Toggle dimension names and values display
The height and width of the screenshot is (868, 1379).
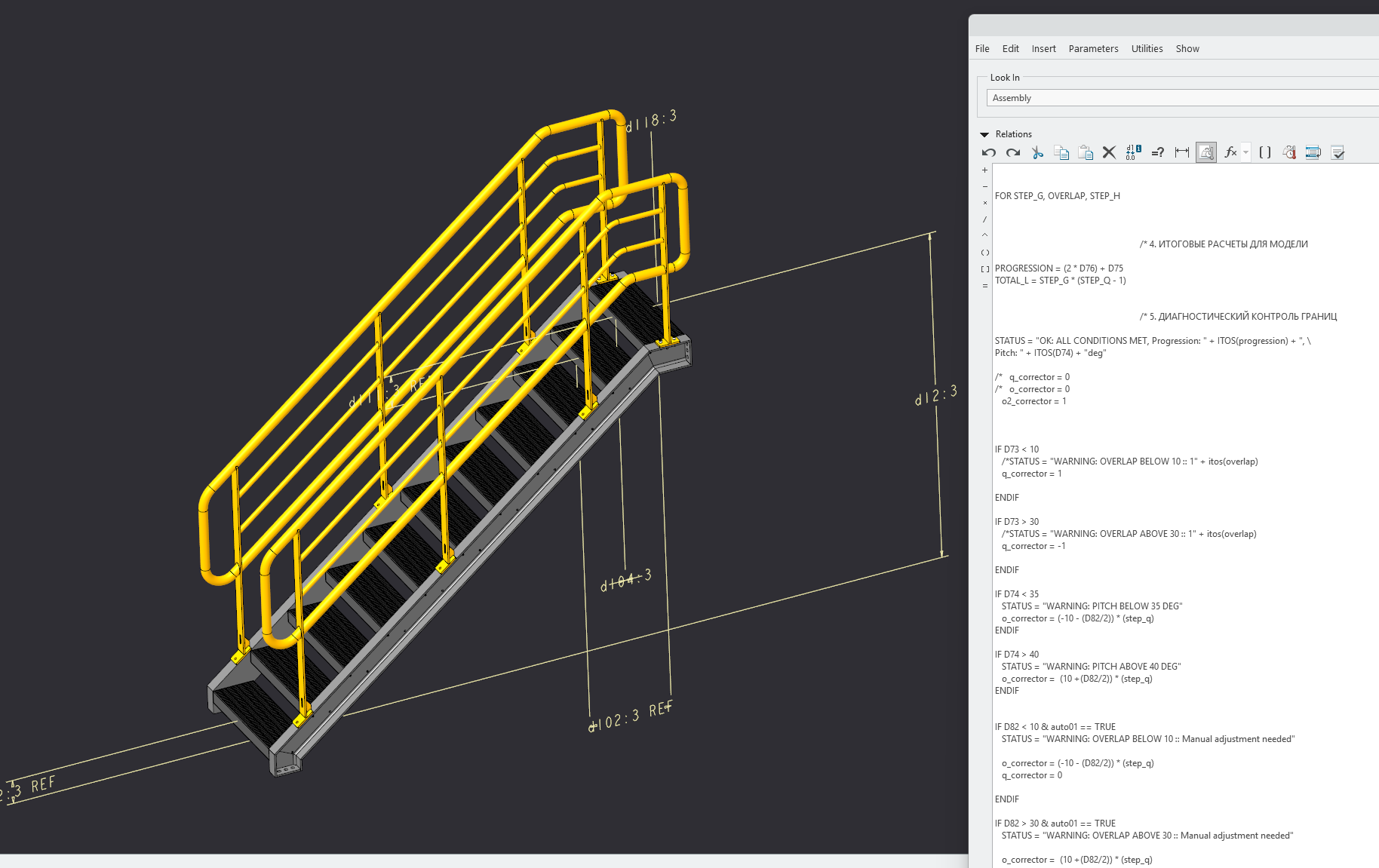coord(1133,152)
